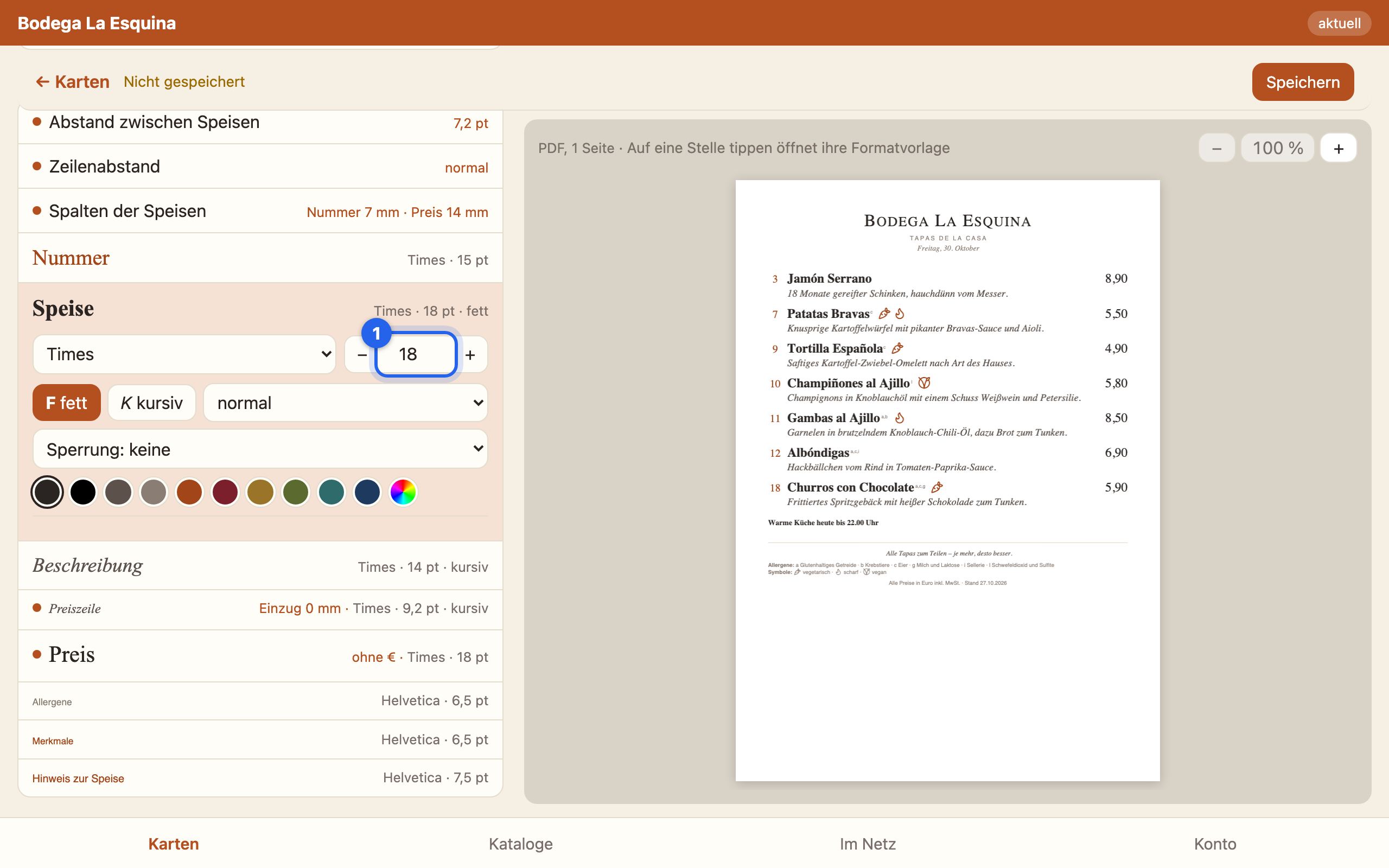
Task: Select the navy blue color swatch
Action: click(x=367, y=492)
